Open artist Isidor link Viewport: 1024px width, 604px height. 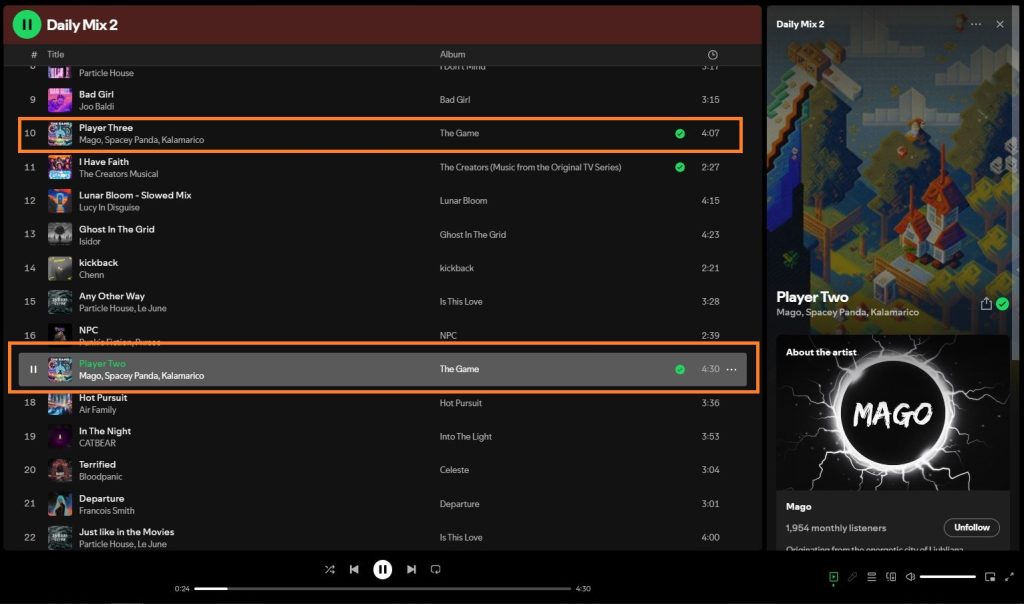pyautogui.click(x=90, y=242)
